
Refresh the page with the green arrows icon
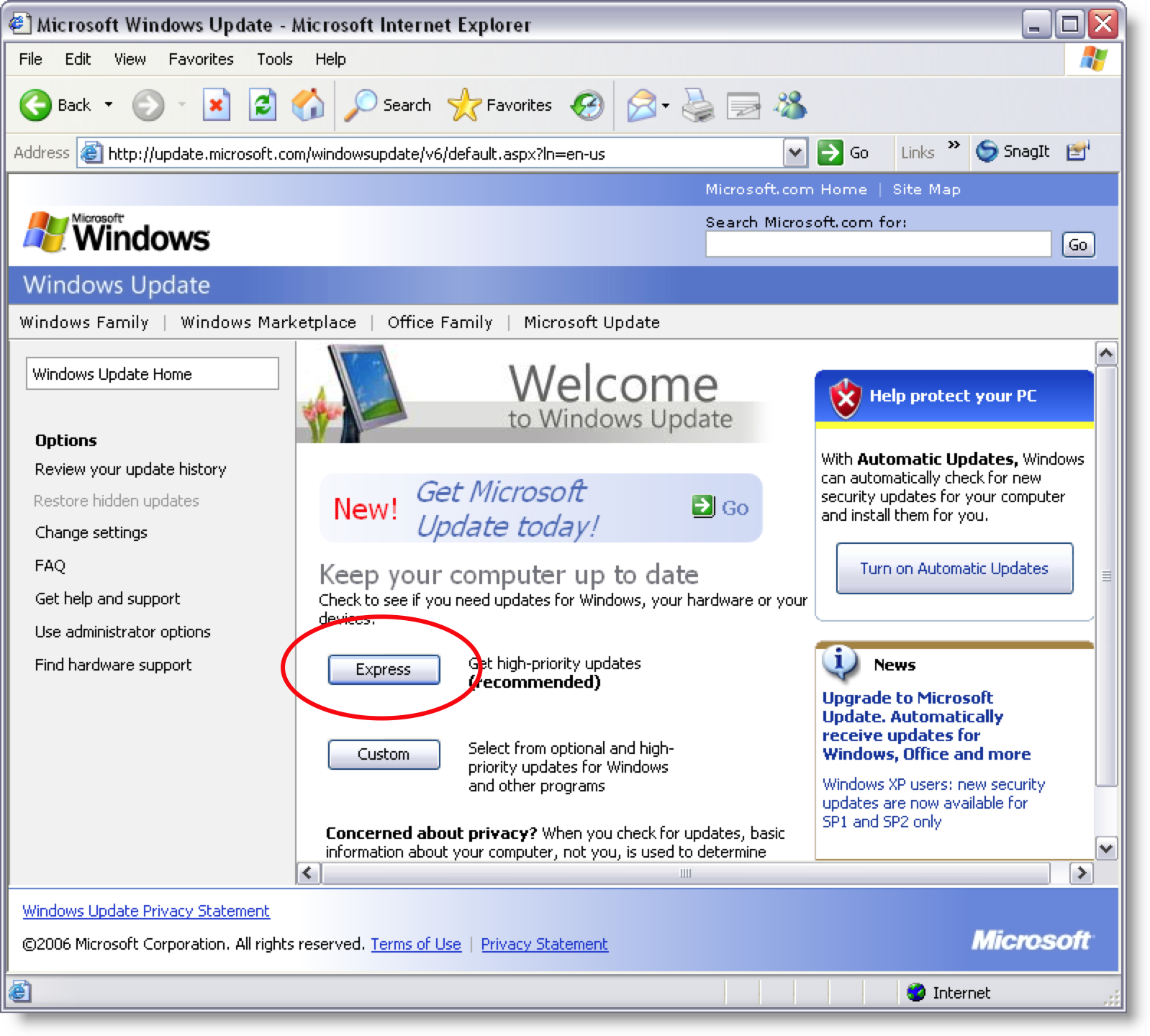(x=263, y=105)
